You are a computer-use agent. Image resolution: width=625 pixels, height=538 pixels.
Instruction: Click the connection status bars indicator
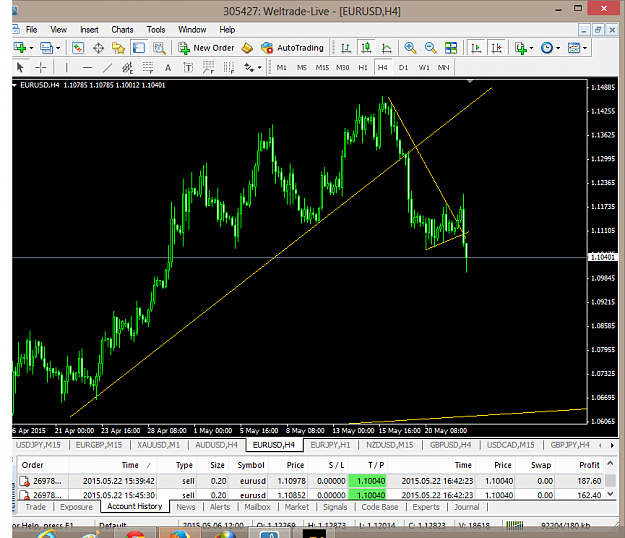coord(514,526)
